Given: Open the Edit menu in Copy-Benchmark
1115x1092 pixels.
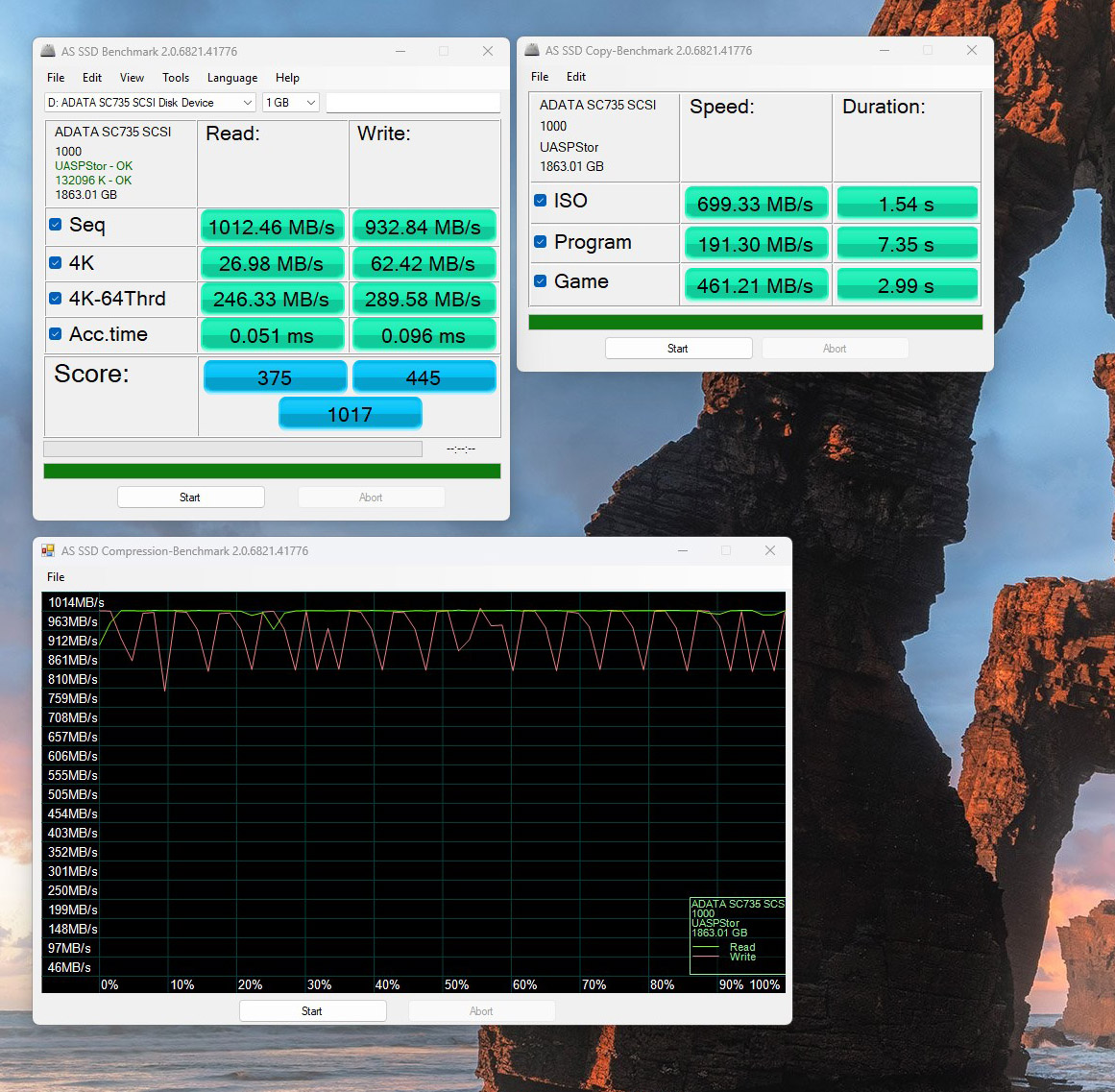Looking at the screenshot, I should pyautogui.click(x=575, y=77).
